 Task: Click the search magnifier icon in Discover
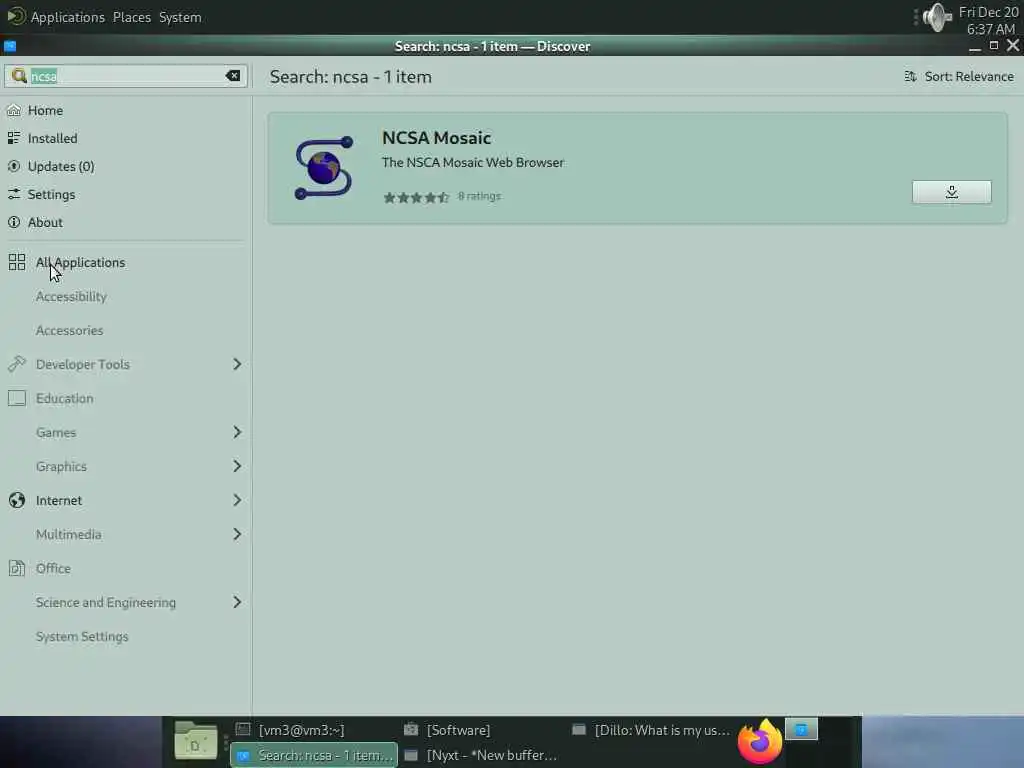(x=19, y=76)
